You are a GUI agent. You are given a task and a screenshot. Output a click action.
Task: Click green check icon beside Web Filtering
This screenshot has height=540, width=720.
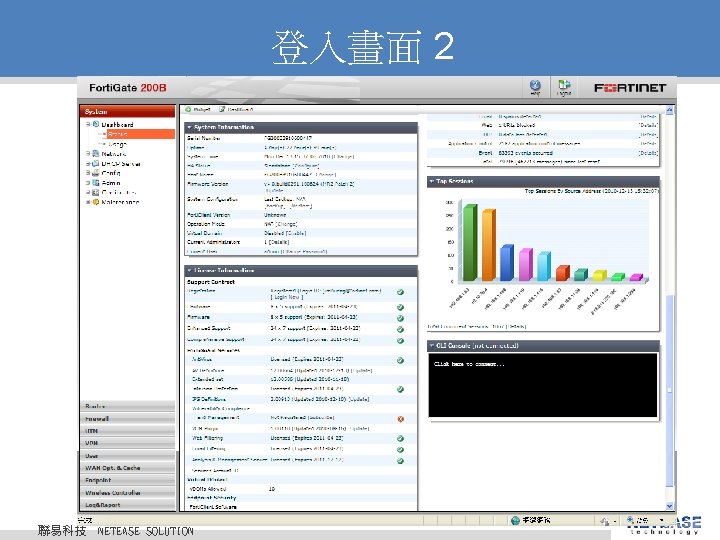(400, 439)
